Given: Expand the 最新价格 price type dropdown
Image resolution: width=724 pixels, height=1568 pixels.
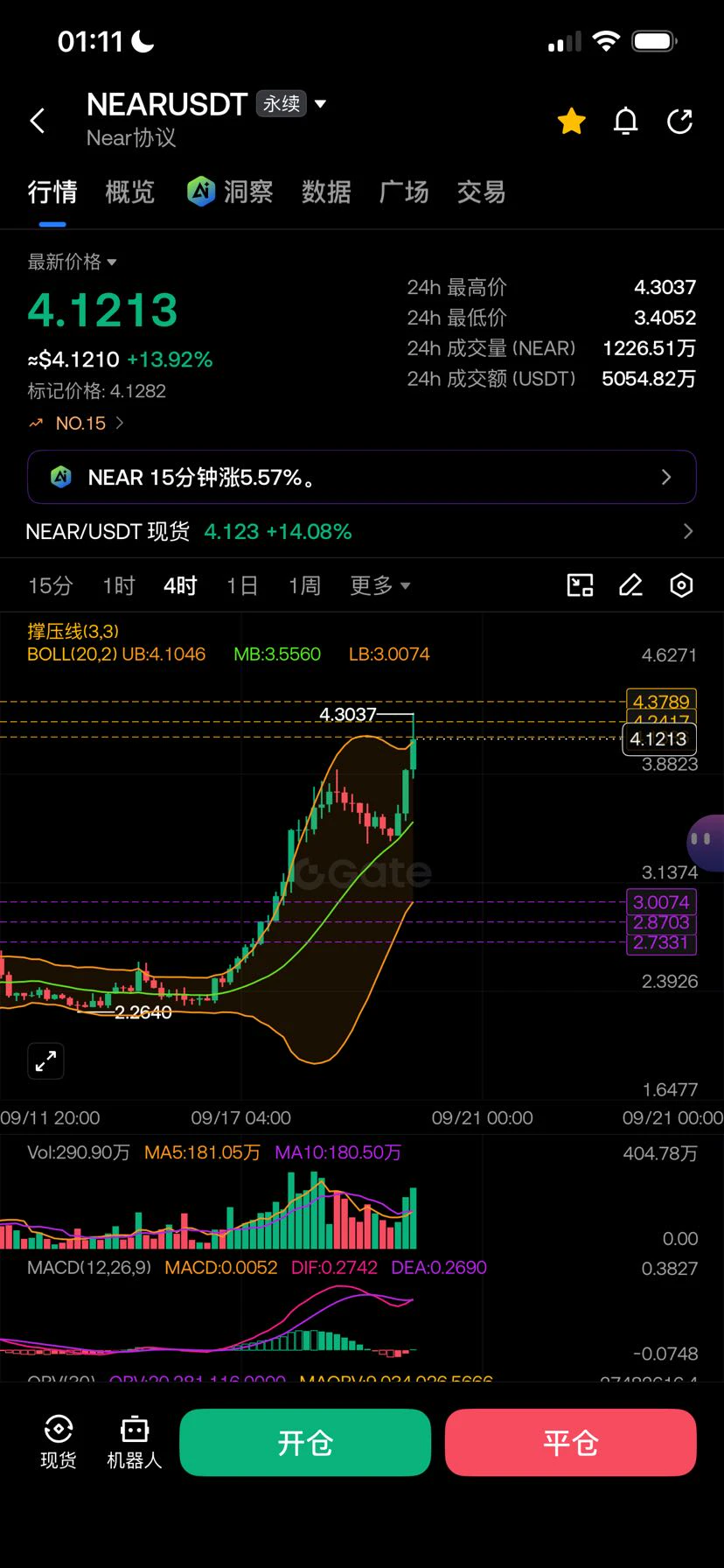Looking at the screenshot, I should pyautogui.click(x=72, y=262).
